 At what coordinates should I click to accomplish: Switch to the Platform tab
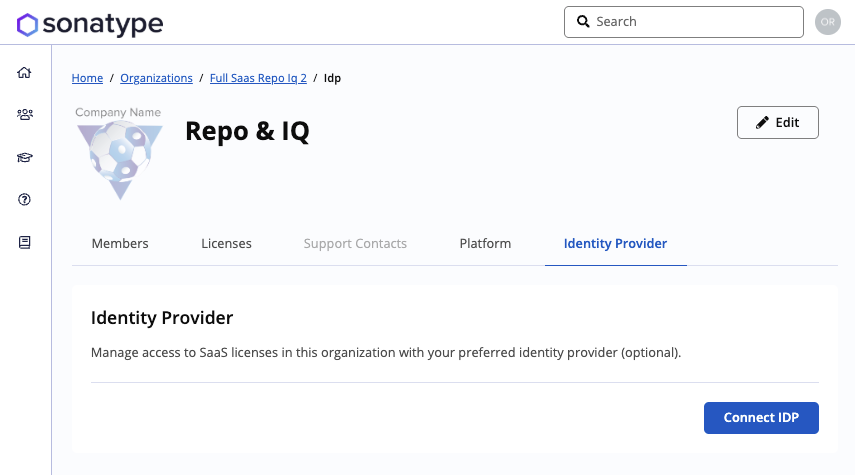pos(485,243)
